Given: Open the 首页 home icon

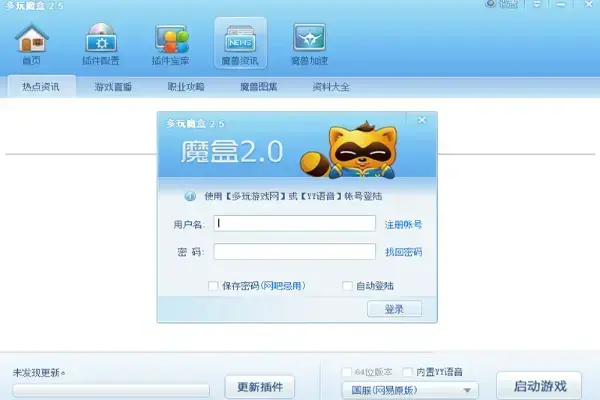Looking at the screenshot, I should [x=32, y=43].
